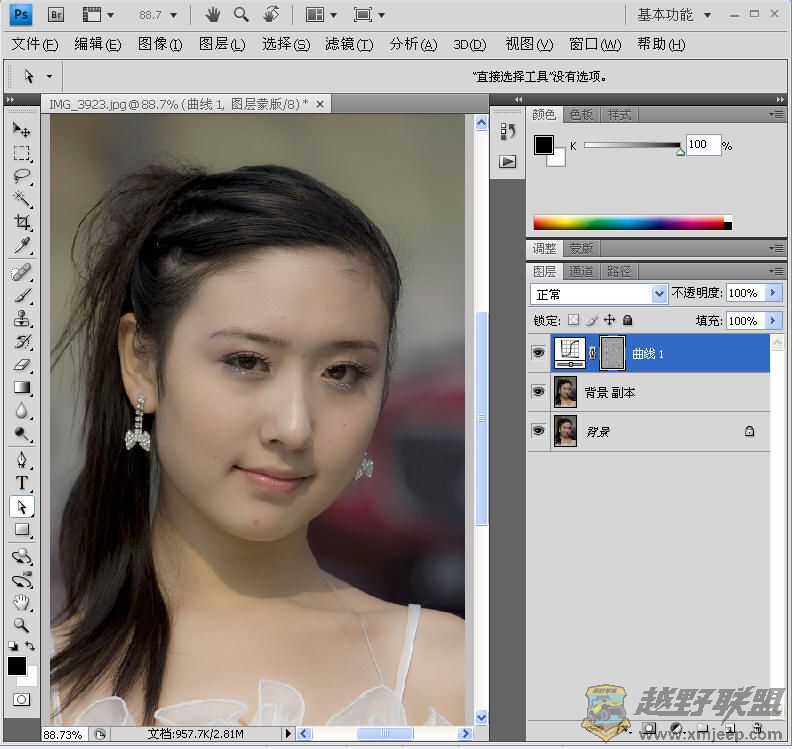Select the Horizontal Type tool
Viewport: 792px width, 749px height.
21,484
